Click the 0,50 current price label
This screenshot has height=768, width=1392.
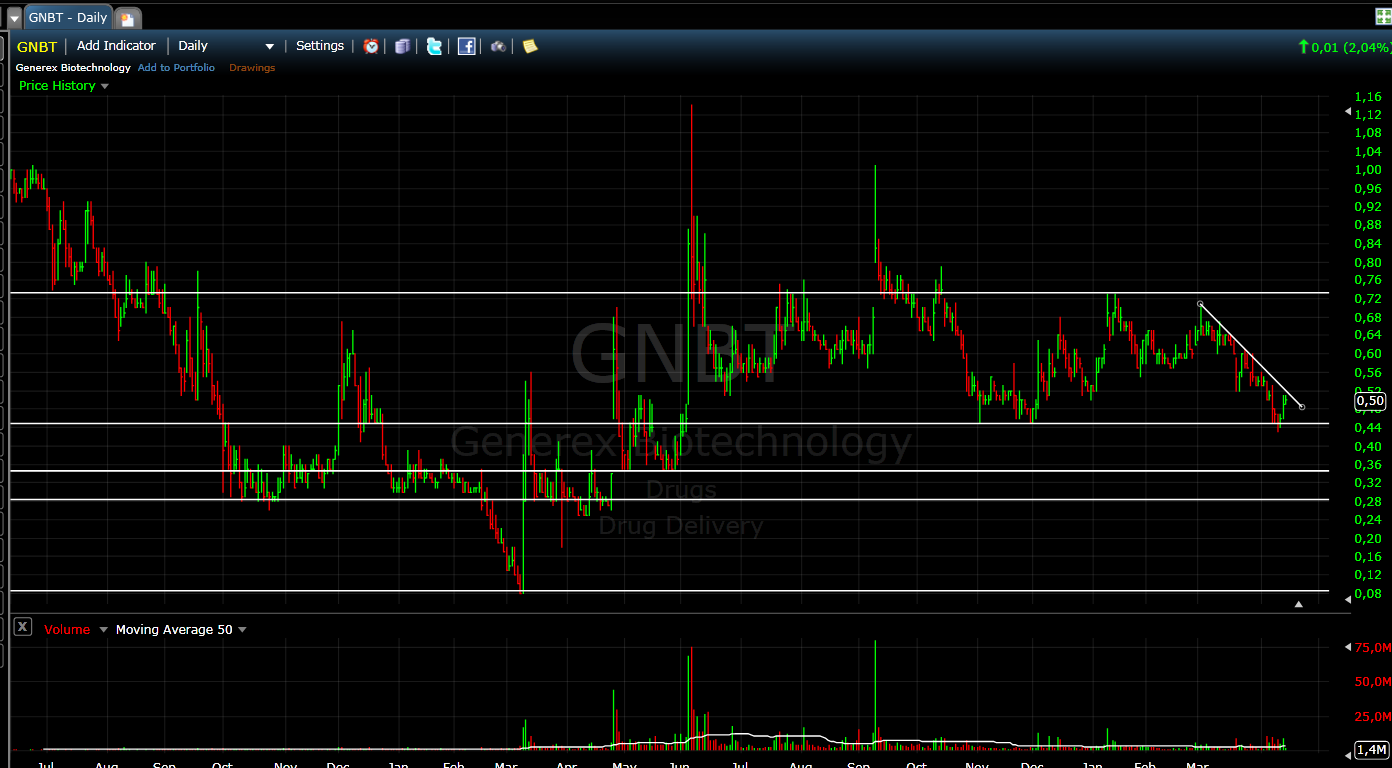point(1370,401)
